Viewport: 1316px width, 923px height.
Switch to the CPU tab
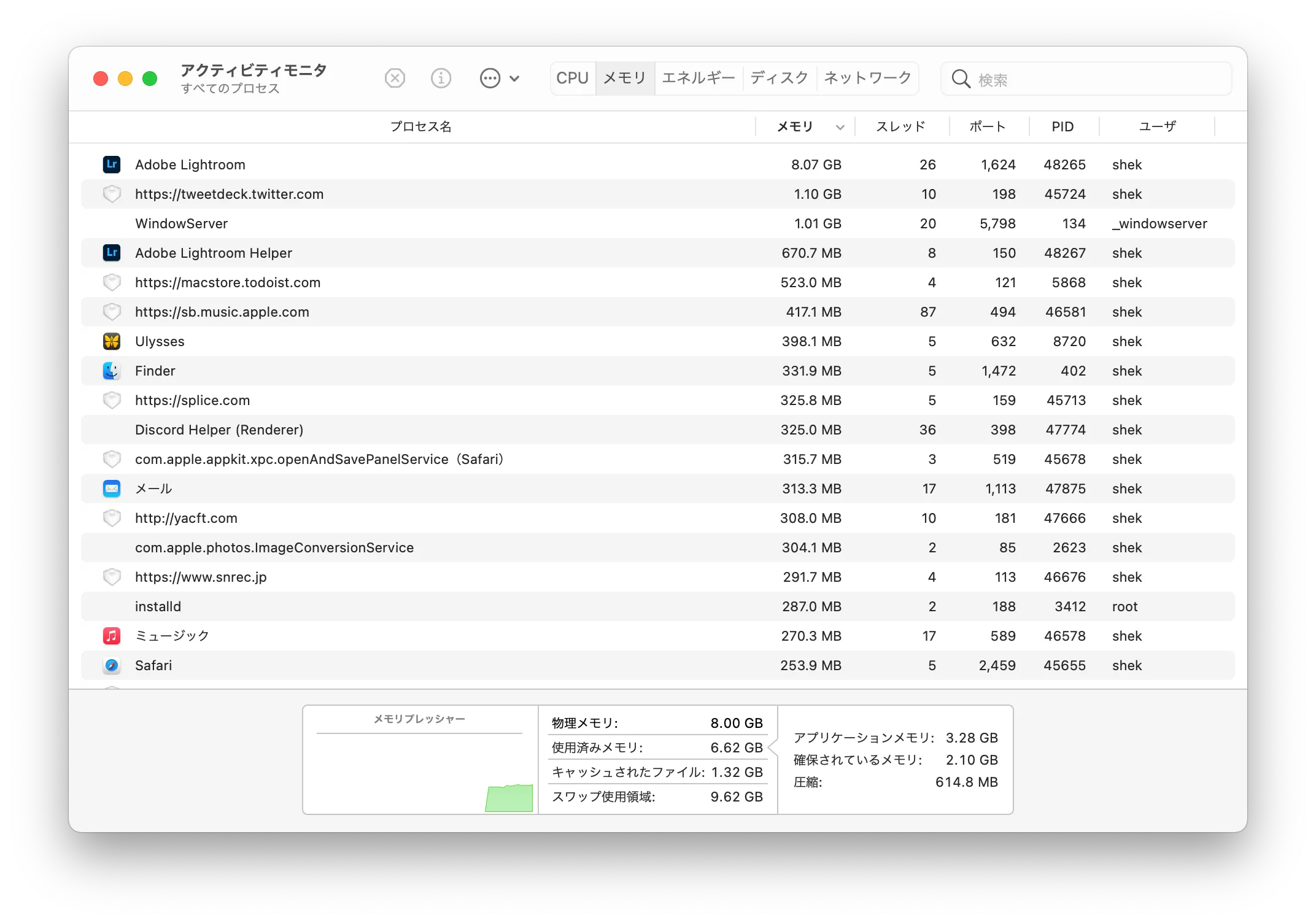(x=572, y=78)
